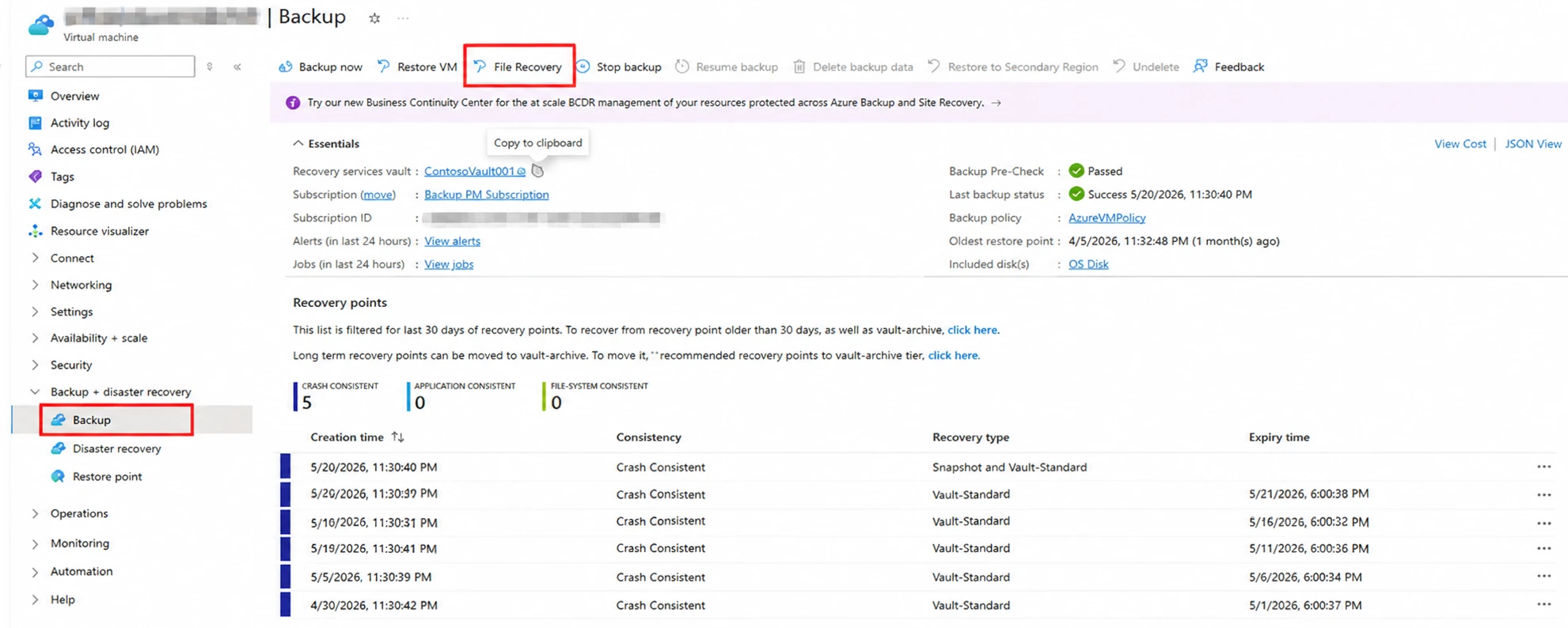Screen dimensions: 1568x628
Task: Open row menu for 5/5/2026 recovery point
Action: [1543, 577]
